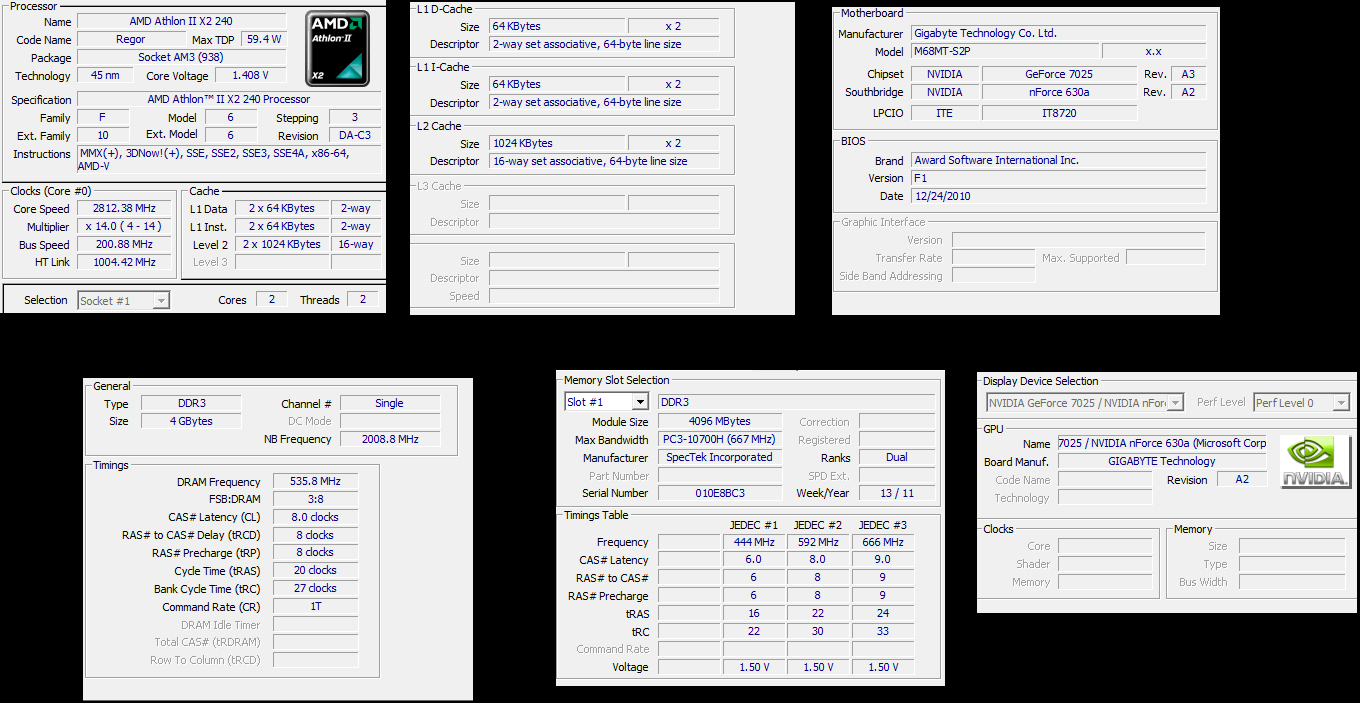Click the Module Size 4096 MBytes field
The image size is (1360, 703).
coord(720,421)
